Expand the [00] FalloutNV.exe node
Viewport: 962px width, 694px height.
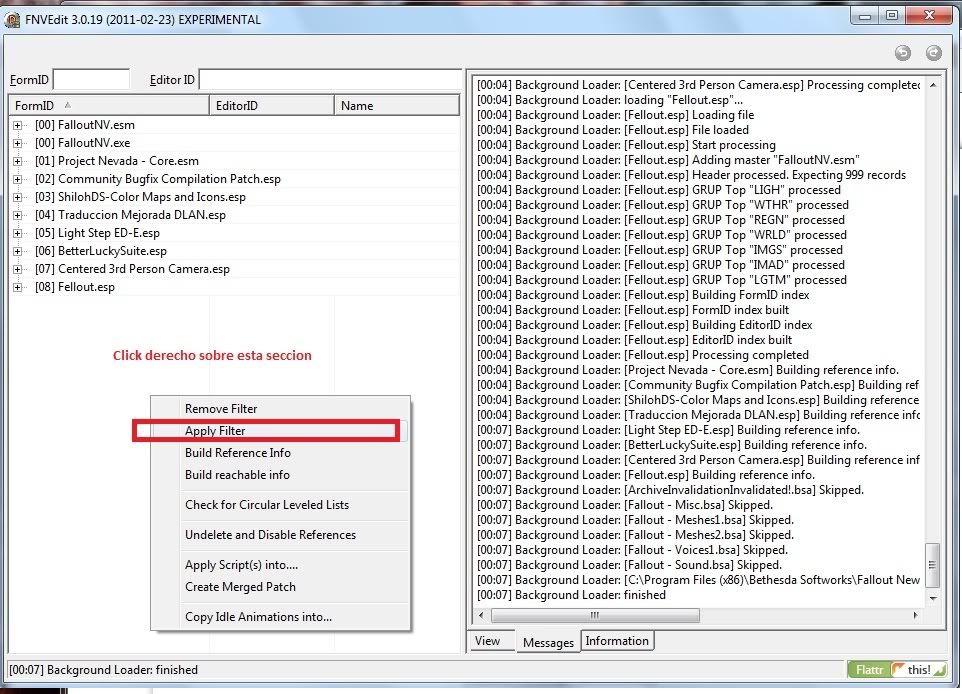[x=18, y=143]
